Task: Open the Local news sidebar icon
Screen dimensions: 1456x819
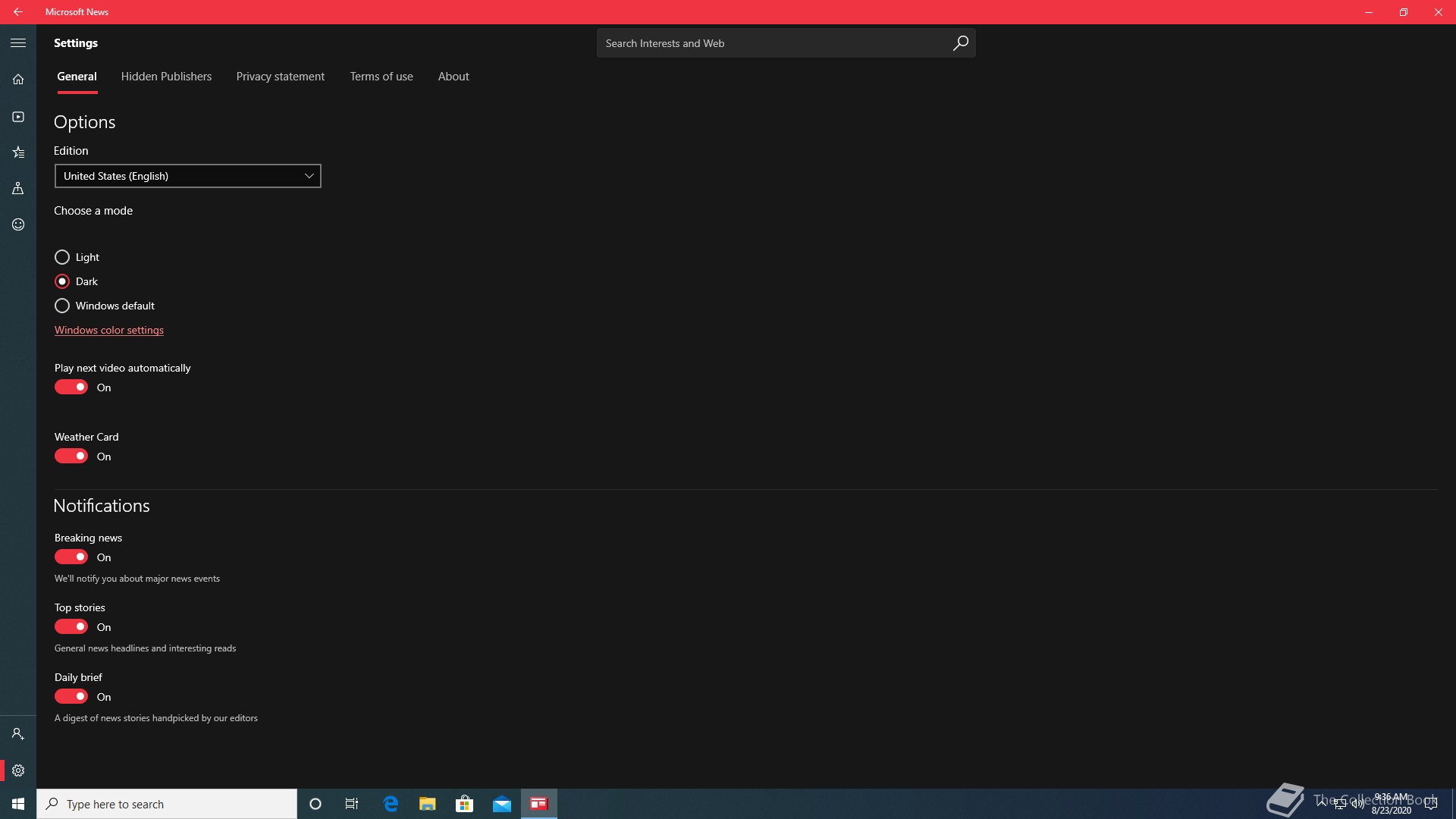Action: tap(18, 188)
